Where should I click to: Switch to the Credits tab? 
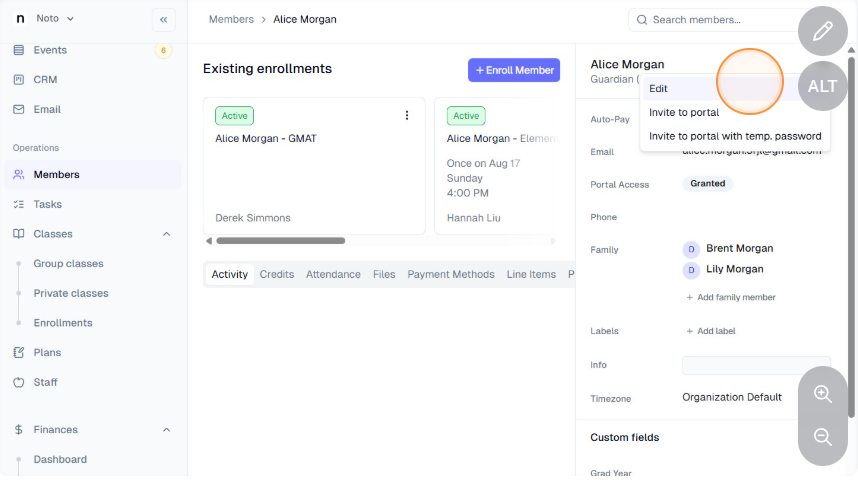[x=277, y=275]
